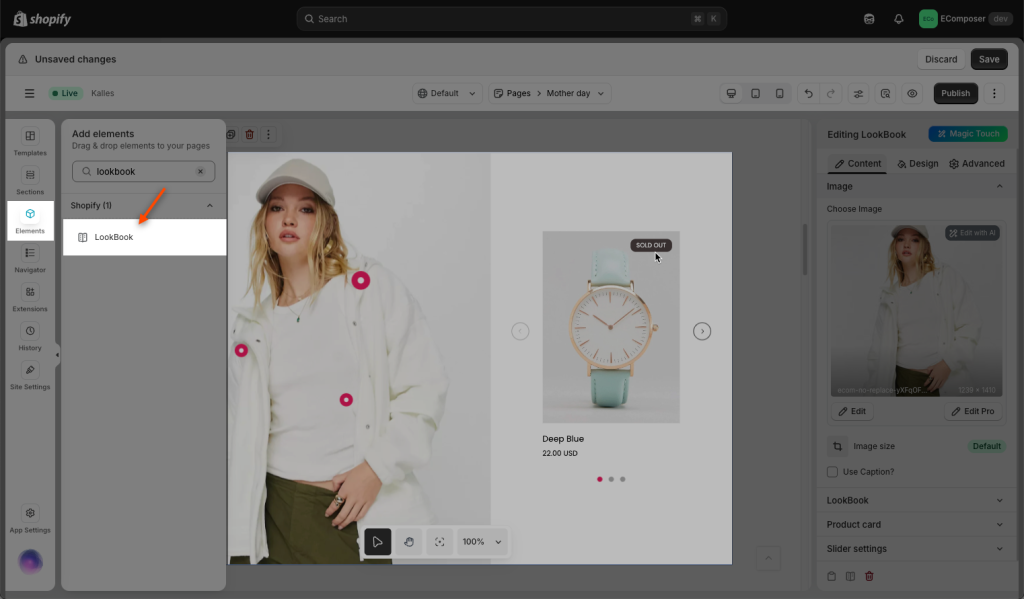This screenshot has width=1024, height=599.
Task: Expand the Product card section
Action: coord(915,524)
